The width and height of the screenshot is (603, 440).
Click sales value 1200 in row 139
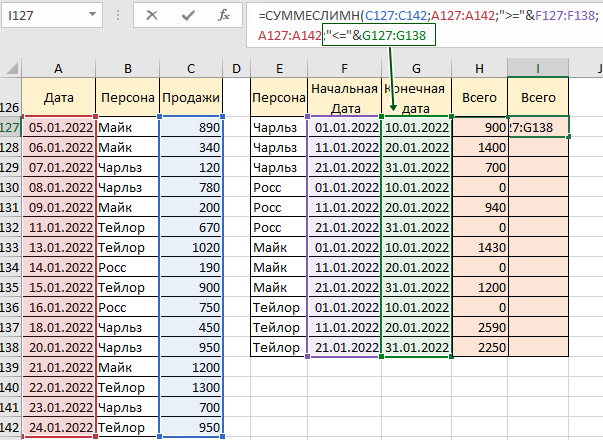(191, 368)
